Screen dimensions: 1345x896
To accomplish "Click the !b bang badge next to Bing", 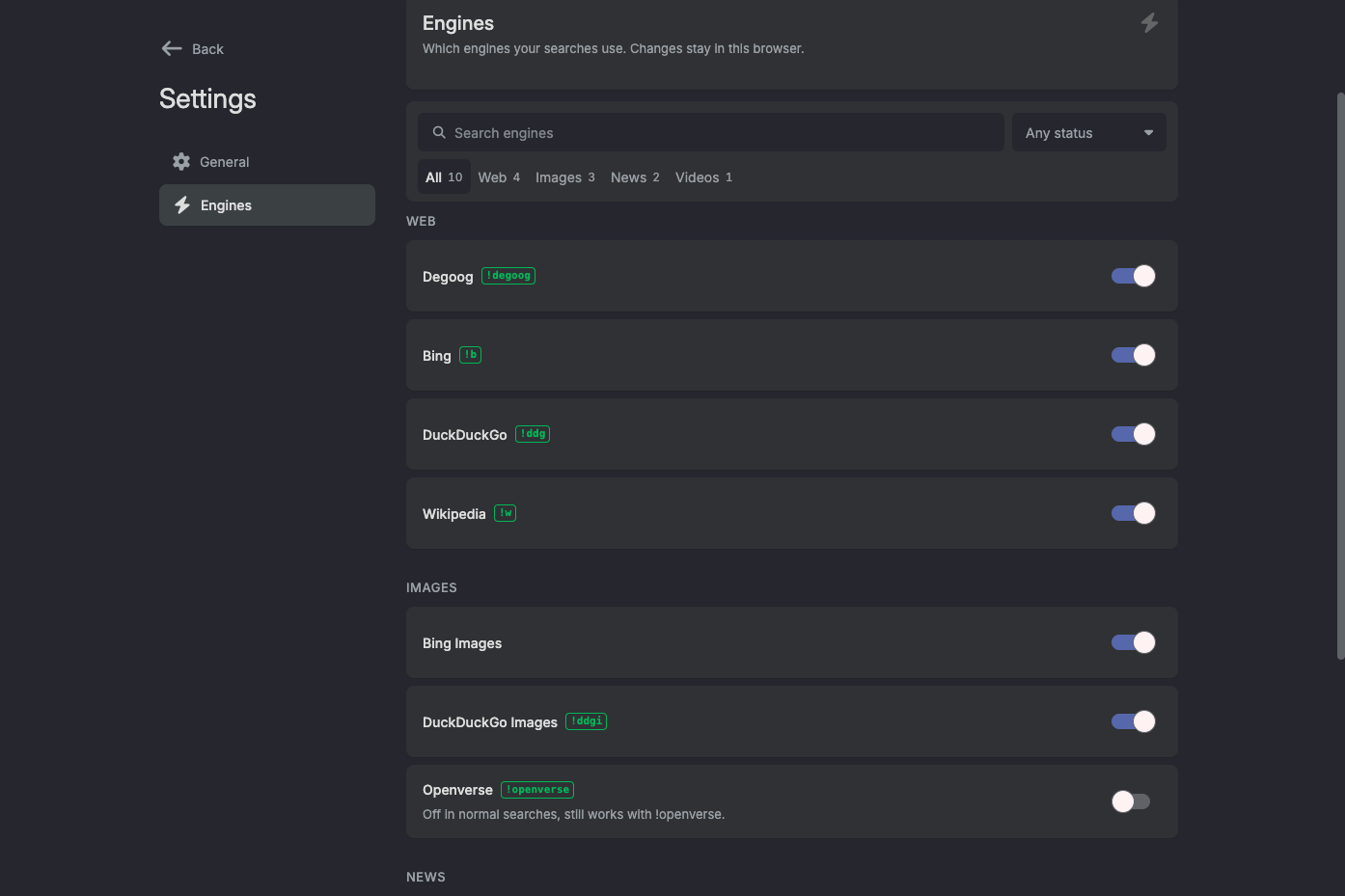I will pos(470,355).
